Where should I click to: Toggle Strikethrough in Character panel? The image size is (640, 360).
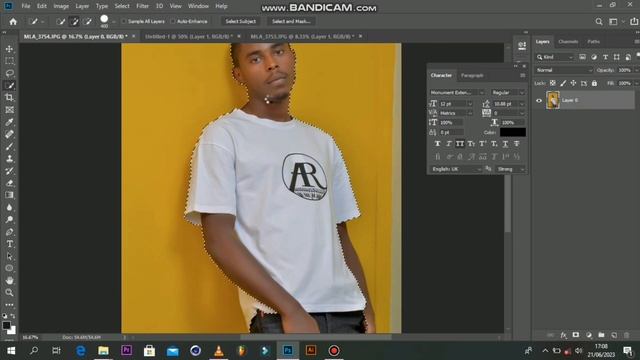(x=517, y=144)
